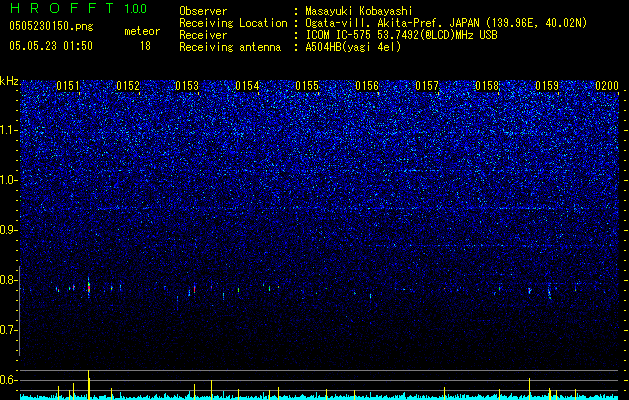Click the 0159 time marker
The height and width of the screenshot is (400, 629).
pyautogui.click(x=547, y=86)
